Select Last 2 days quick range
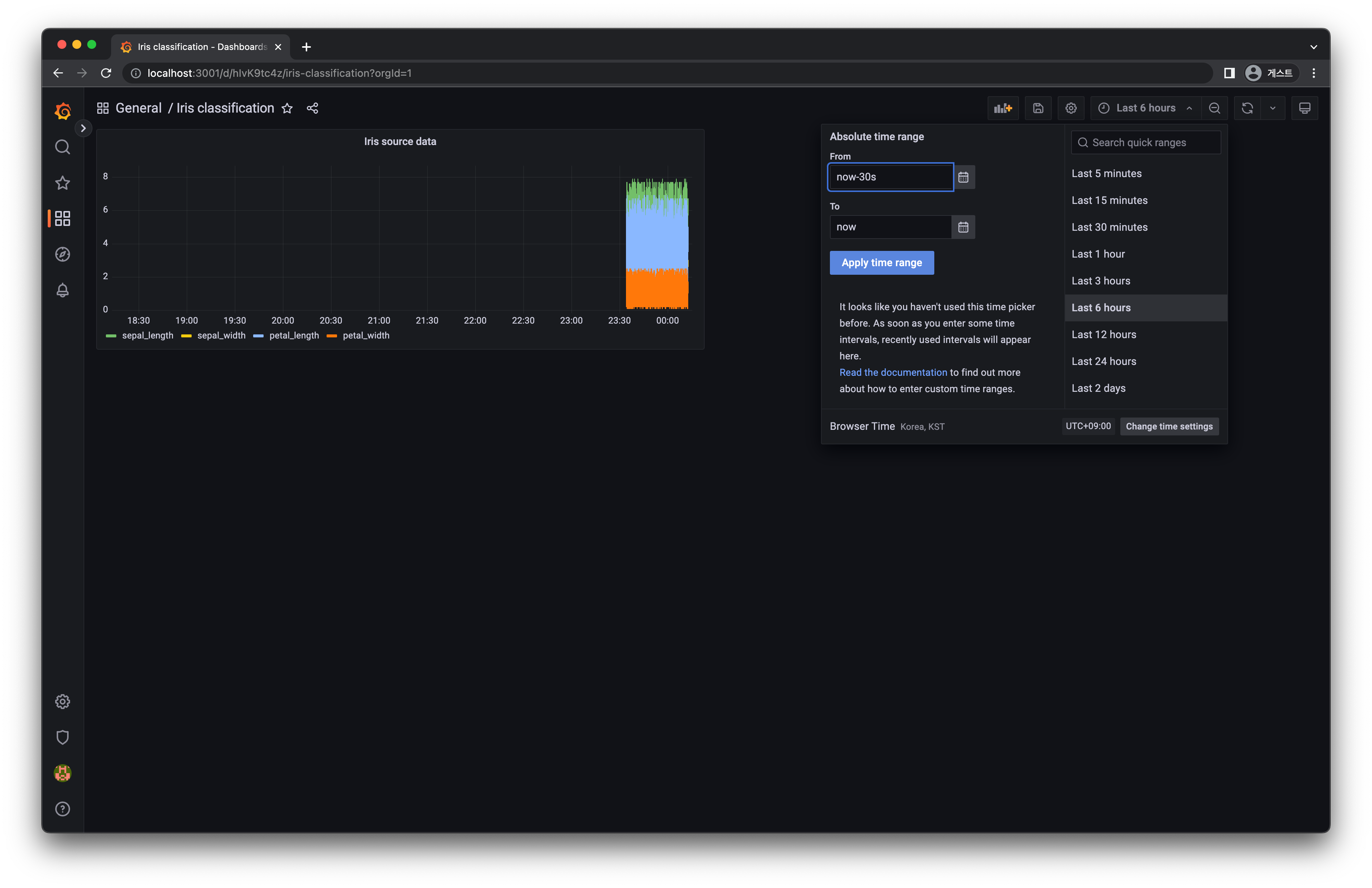 pos(1145,388)
